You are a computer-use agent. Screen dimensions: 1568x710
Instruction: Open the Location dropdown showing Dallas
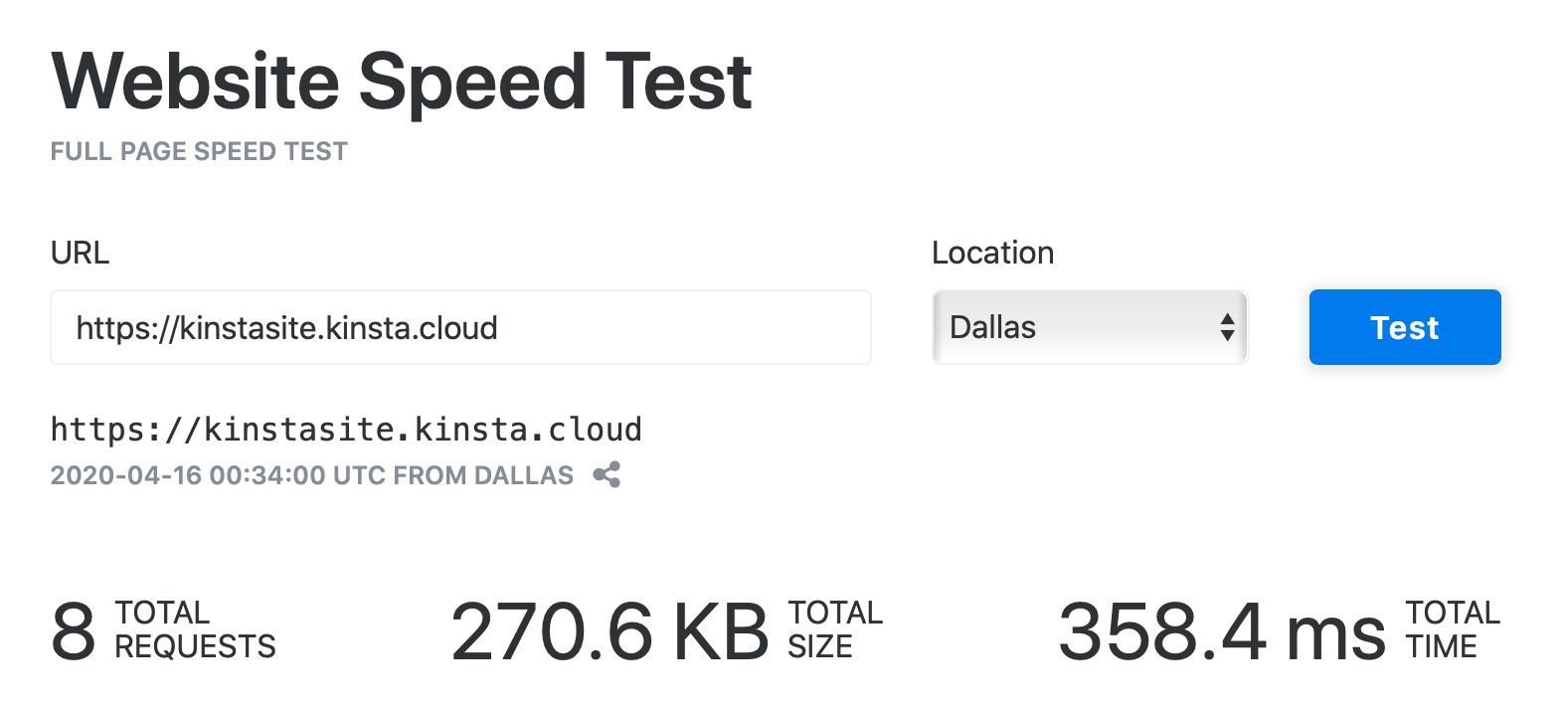click(1090, 327)
